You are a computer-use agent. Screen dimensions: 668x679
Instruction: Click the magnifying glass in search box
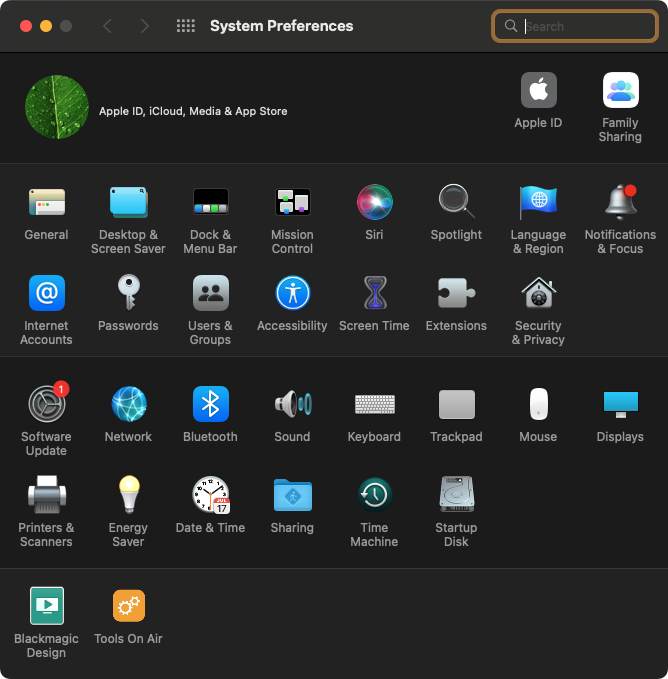[511, 26]
